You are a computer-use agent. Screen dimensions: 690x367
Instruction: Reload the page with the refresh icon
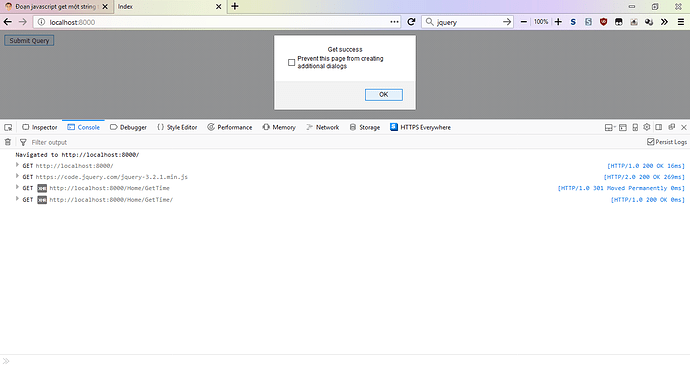coord(411,22)
